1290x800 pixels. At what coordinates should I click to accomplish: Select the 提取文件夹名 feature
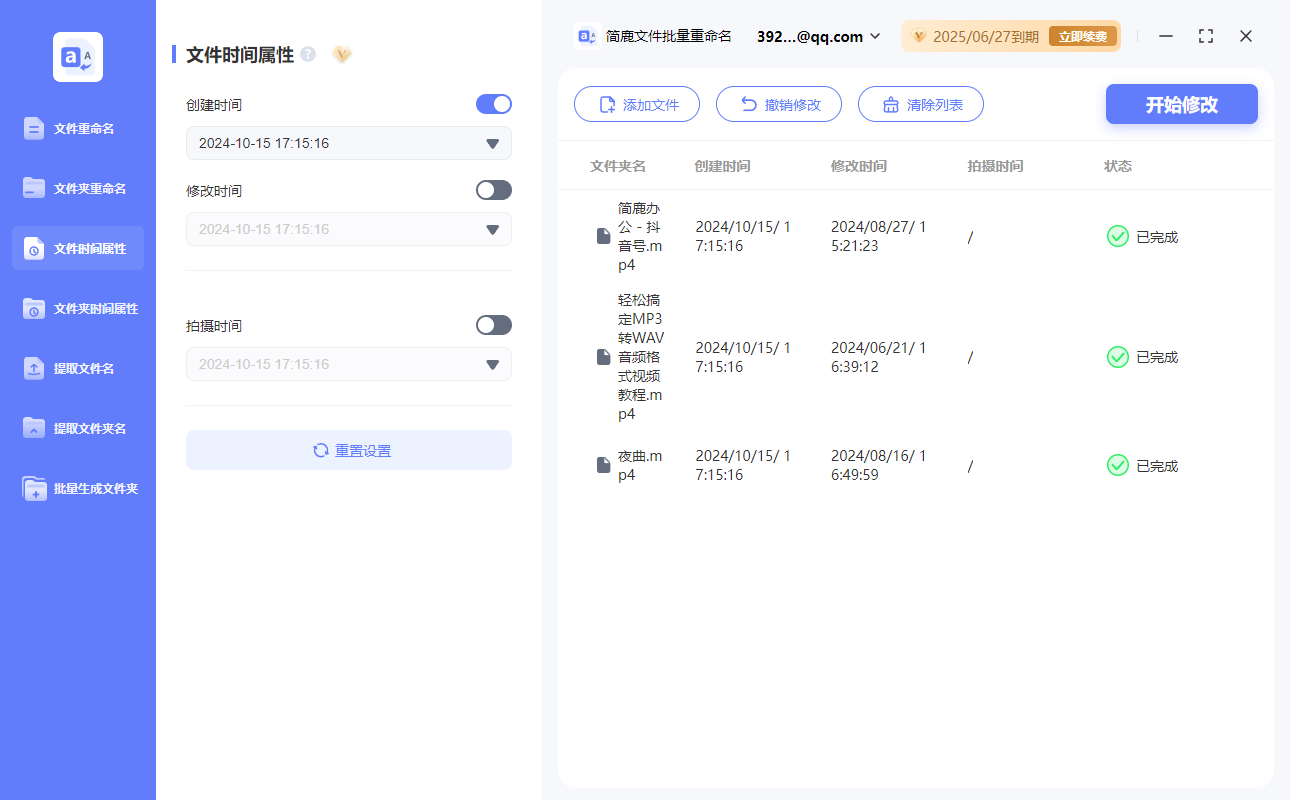pos(77,428)
